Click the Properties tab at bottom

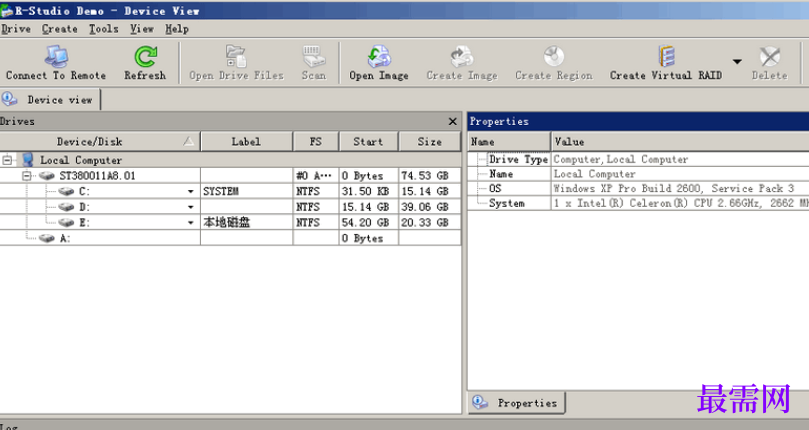click(516, 403)
